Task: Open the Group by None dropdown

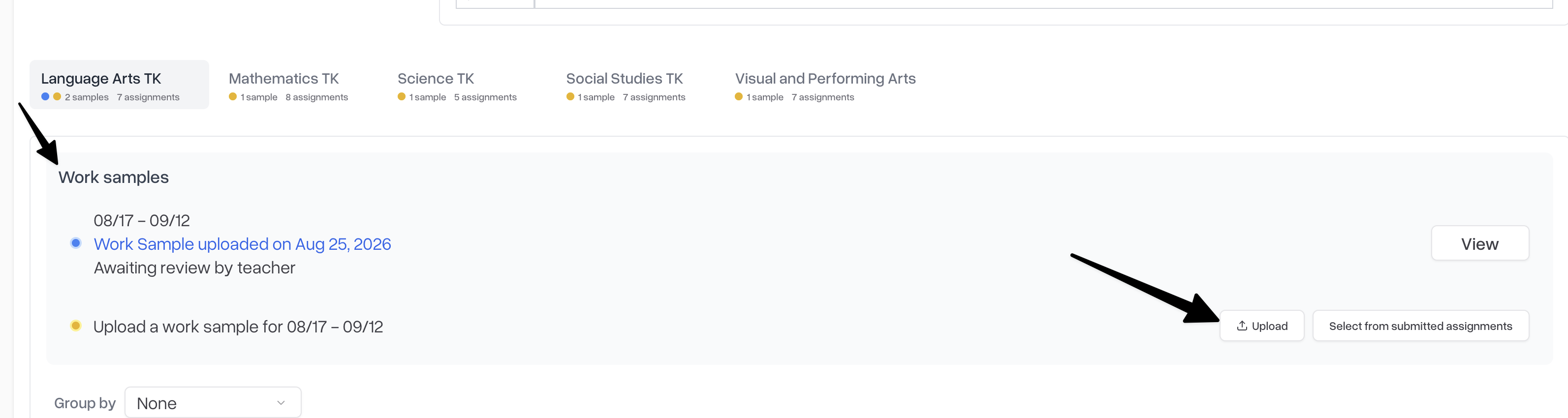Action: click(x=213, y=403)
